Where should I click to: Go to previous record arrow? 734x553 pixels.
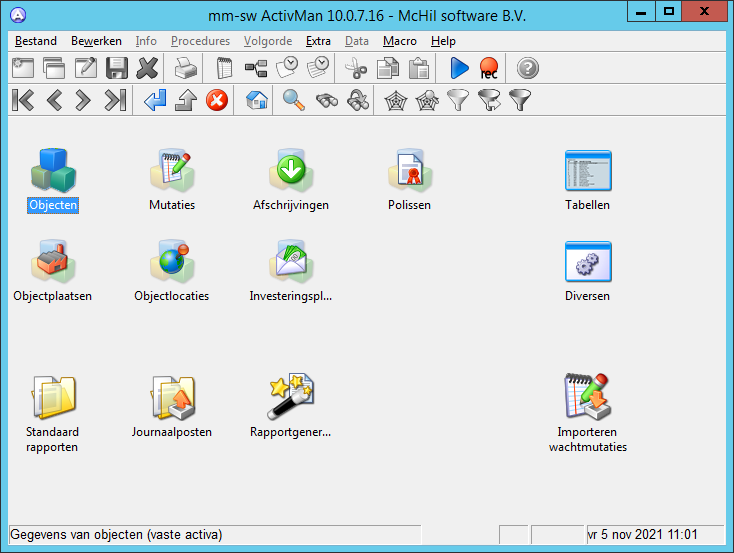click(x=54, y=100)
